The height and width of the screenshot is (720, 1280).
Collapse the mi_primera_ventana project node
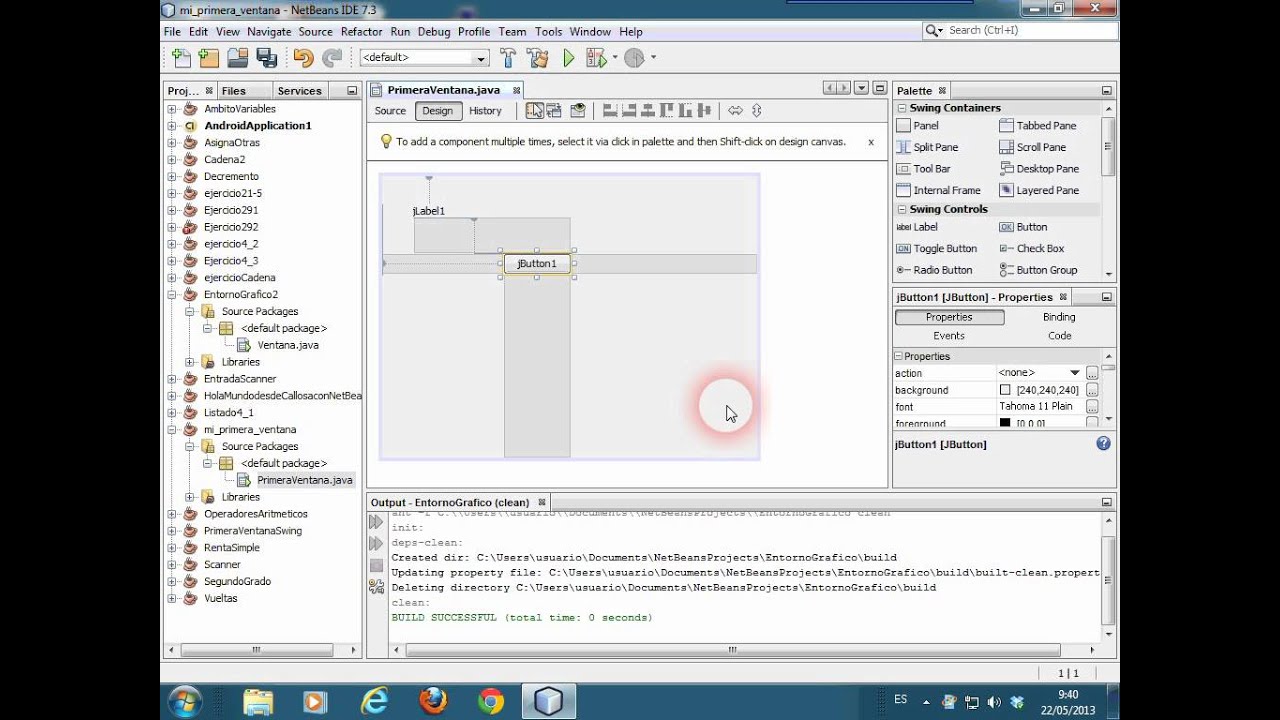[x=172, y=430]
